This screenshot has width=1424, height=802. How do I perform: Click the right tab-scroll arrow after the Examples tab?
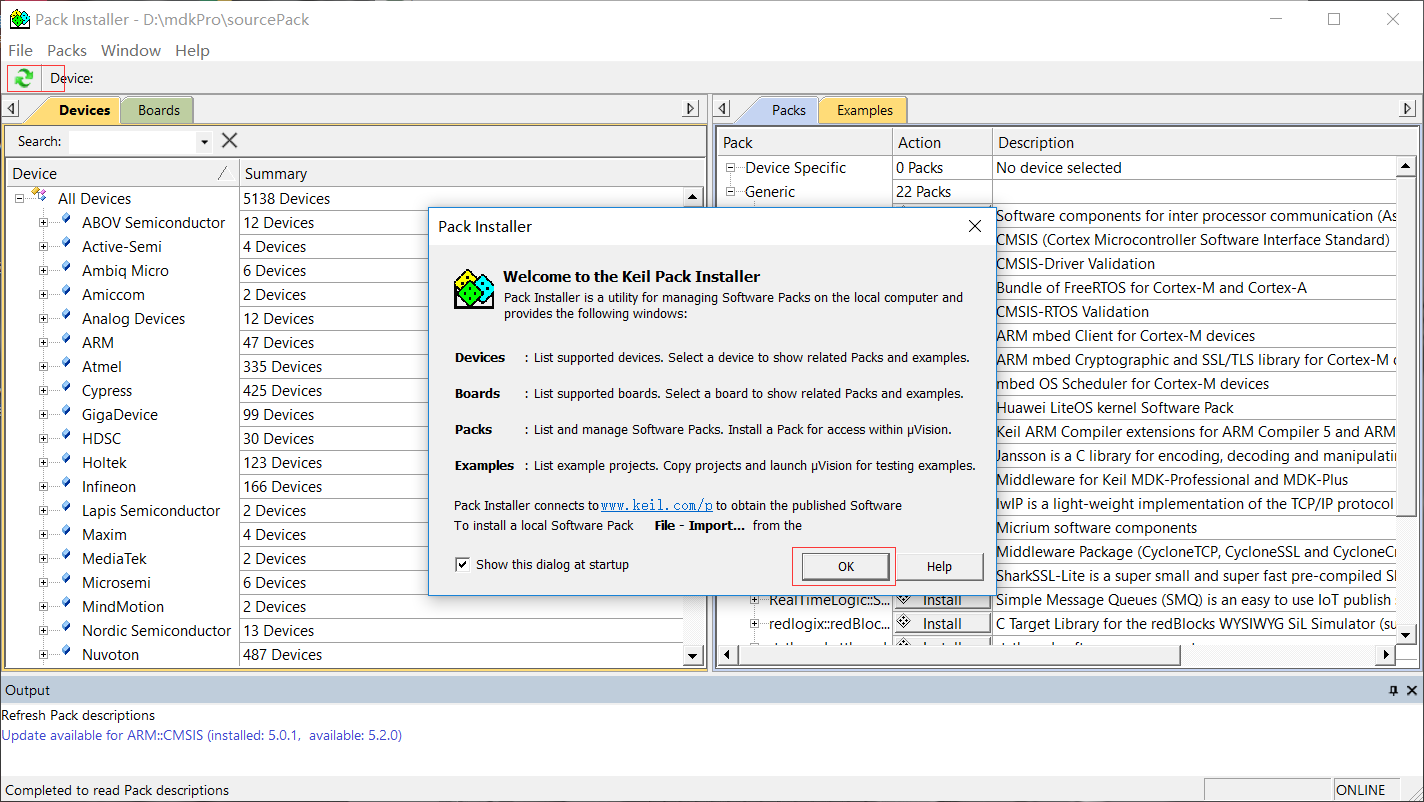pos(1408,109)
